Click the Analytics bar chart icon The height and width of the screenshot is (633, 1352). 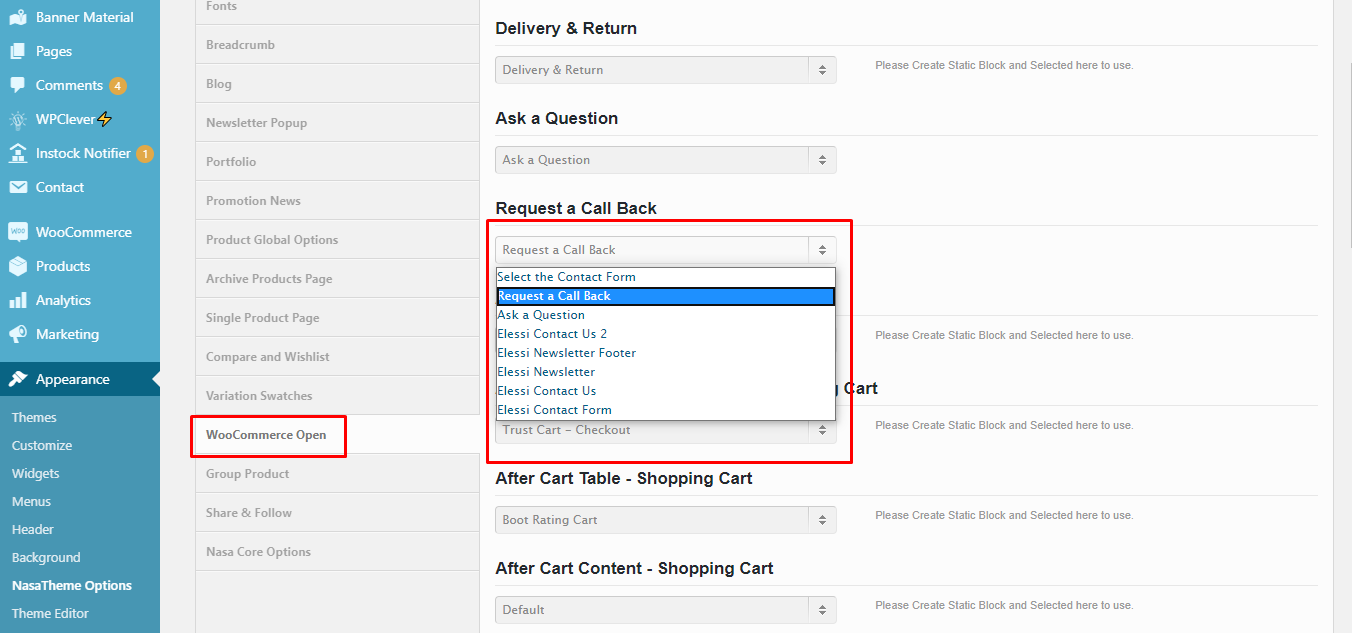pyautogui.click(x=18, y=300)
